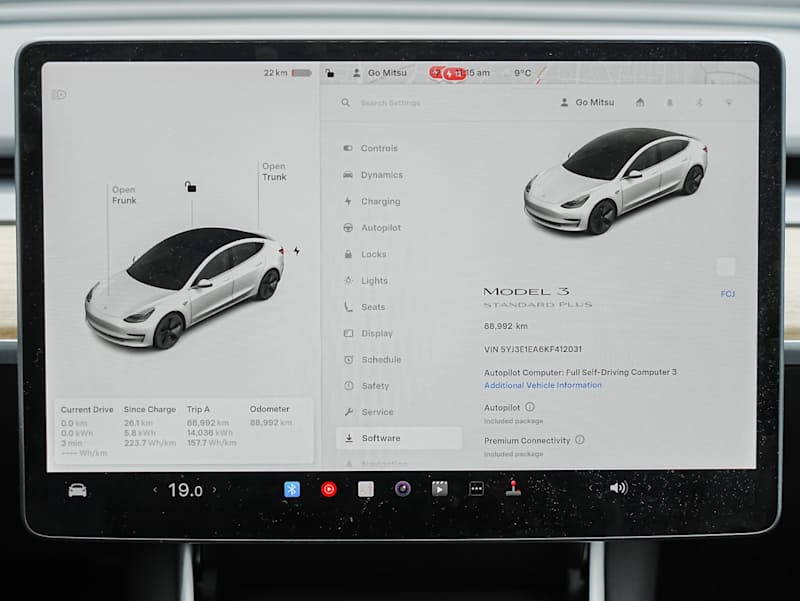Increase cabin temperature with right arrow

(x=214, y=489)
